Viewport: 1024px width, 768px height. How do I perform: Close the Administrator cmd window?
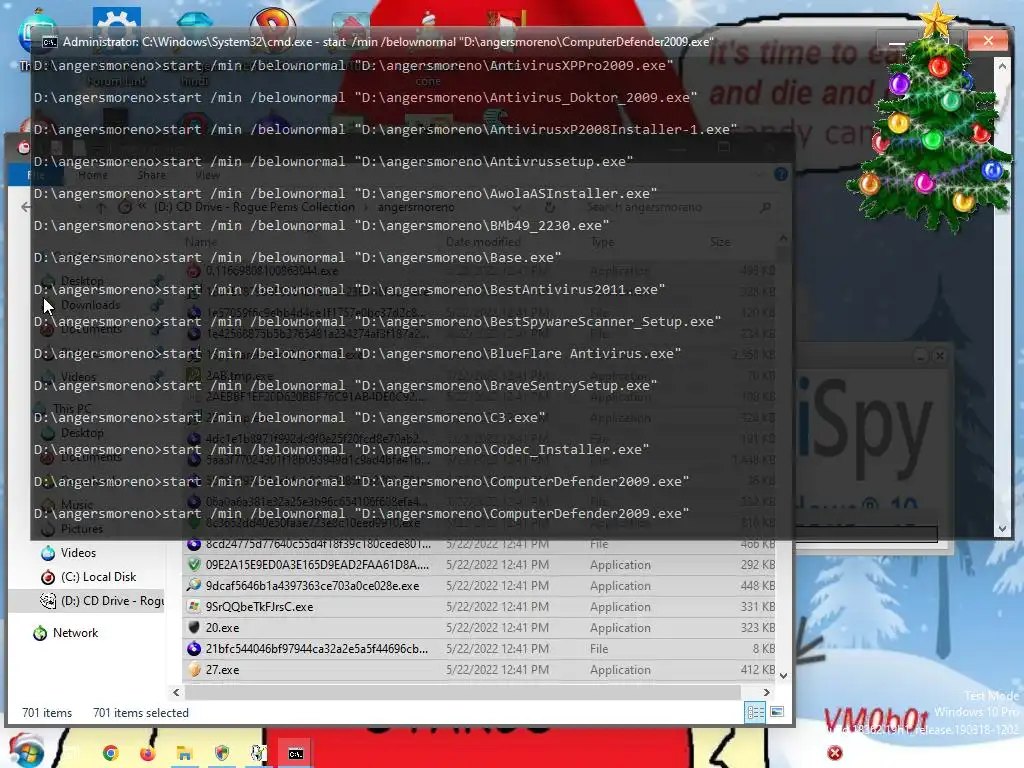(987, 41)
